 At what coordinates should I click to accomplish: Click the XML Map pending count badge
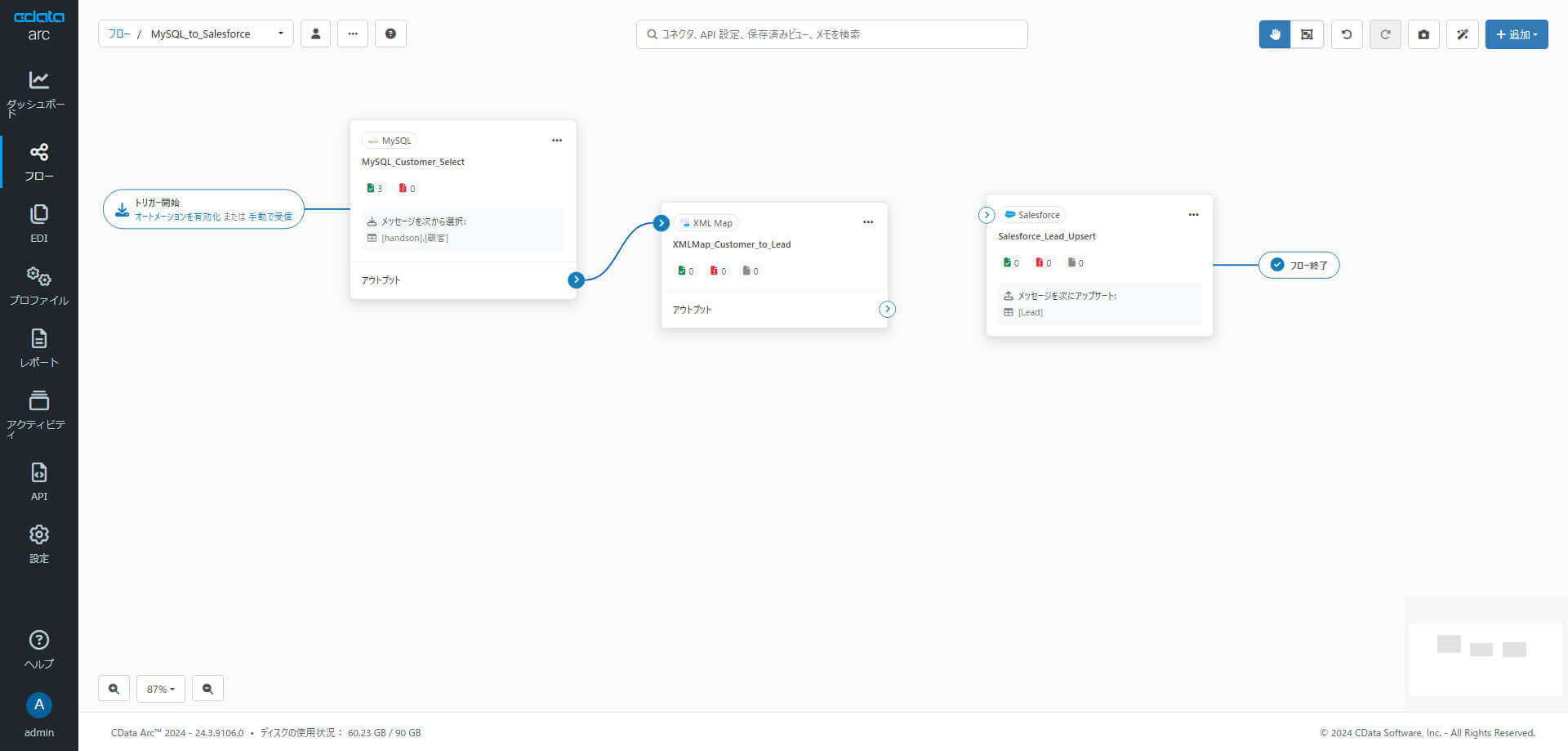[x=751, y=271]
